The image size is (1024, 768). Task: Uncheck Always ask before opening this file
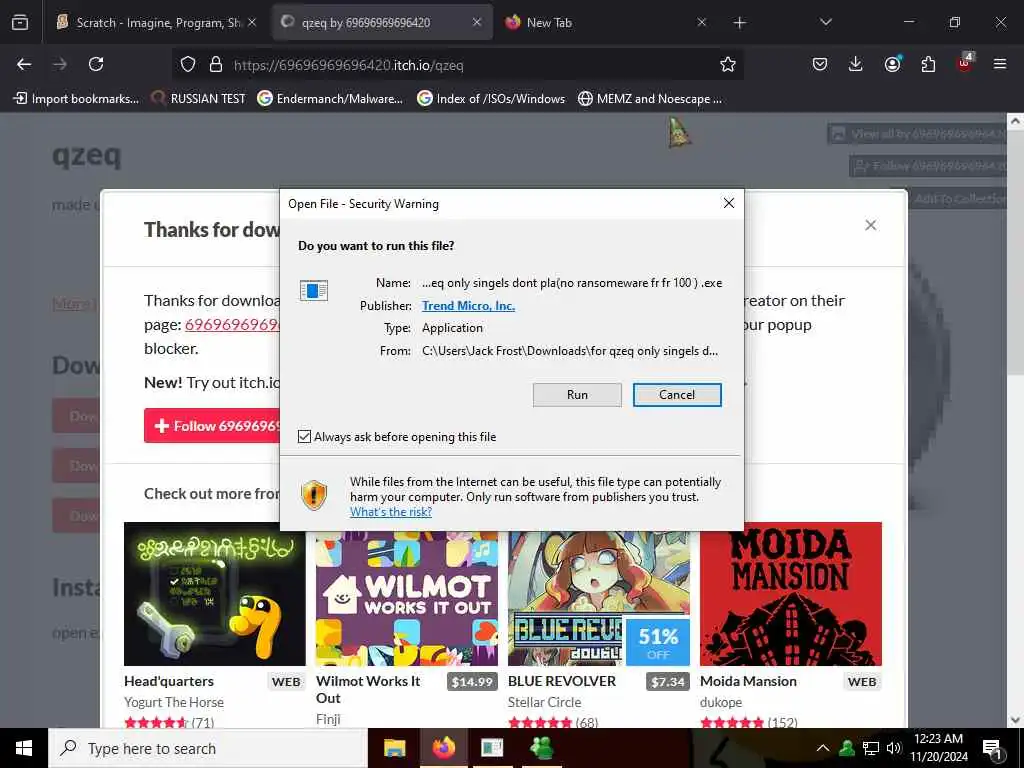pos(304,436)
